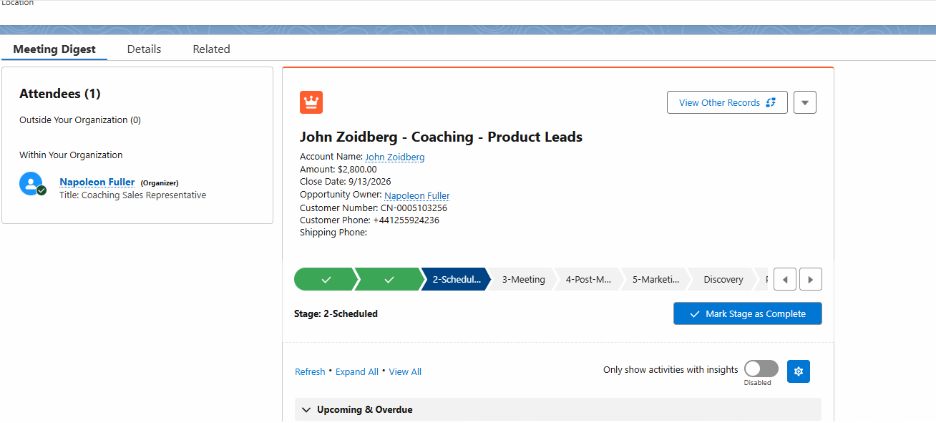The image size is (936, 423).
Task: Click Napoleon Fuller's attendee avatar icon
Action: (x=32, y=184)
